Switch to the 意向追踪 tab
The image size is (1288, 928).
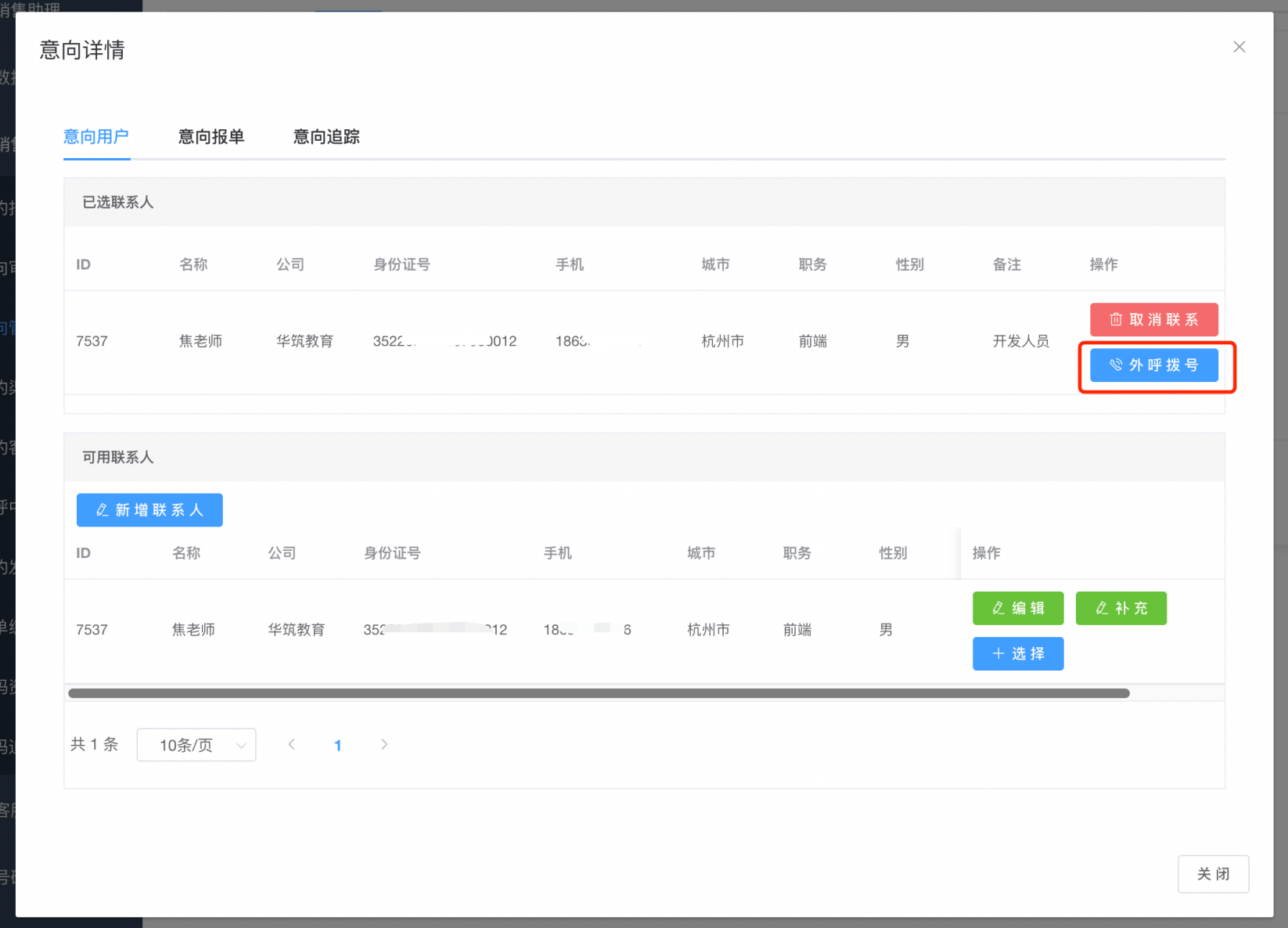click(326, 137)
